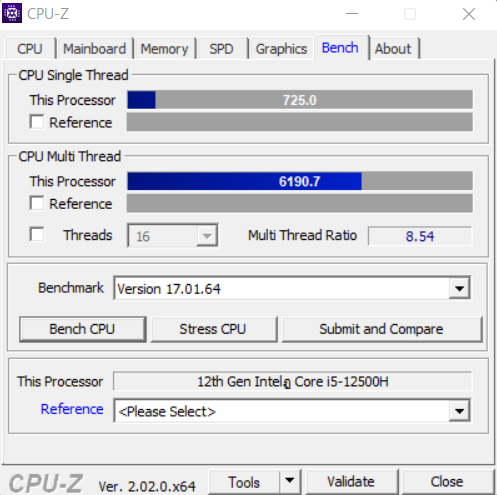
Task: Click the Stress CPU button
Action: pos(213,329)
